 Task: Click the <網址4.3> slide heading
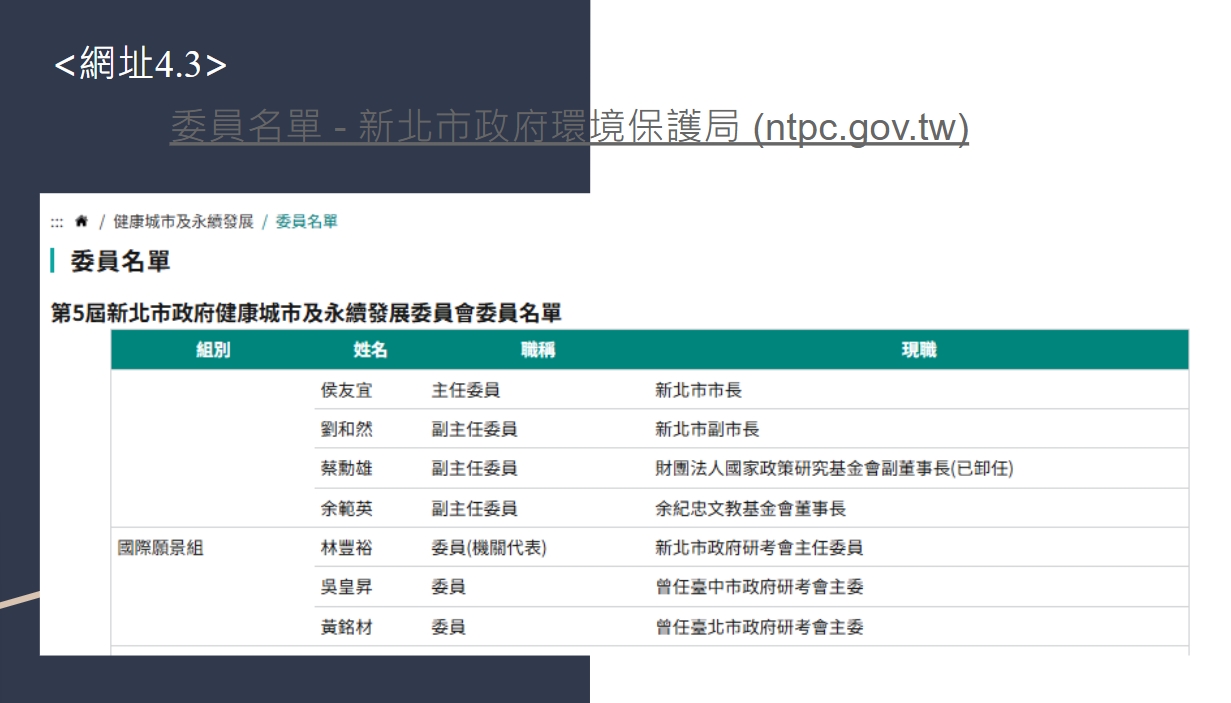point(140,65)
